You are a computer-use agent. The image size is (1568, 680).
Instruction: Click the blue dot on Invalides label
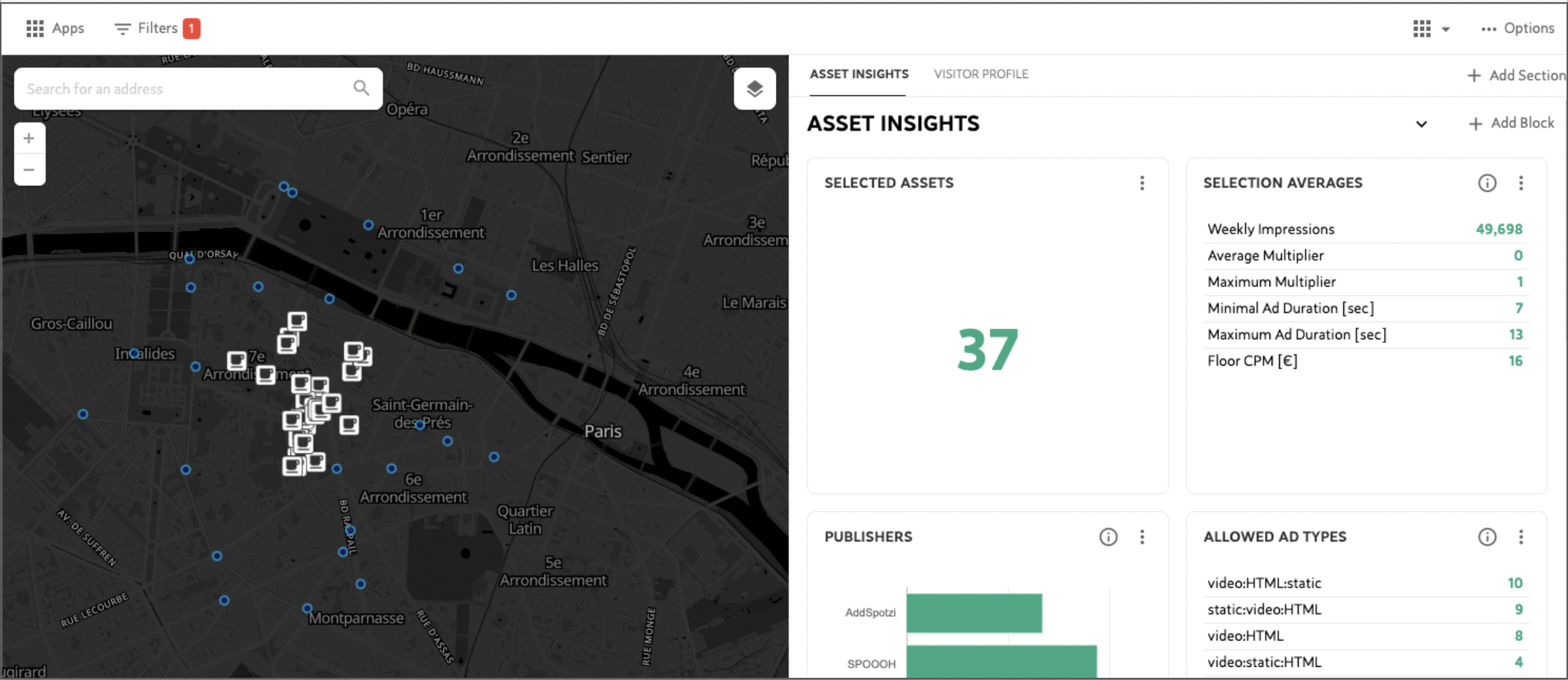point(134,354)
